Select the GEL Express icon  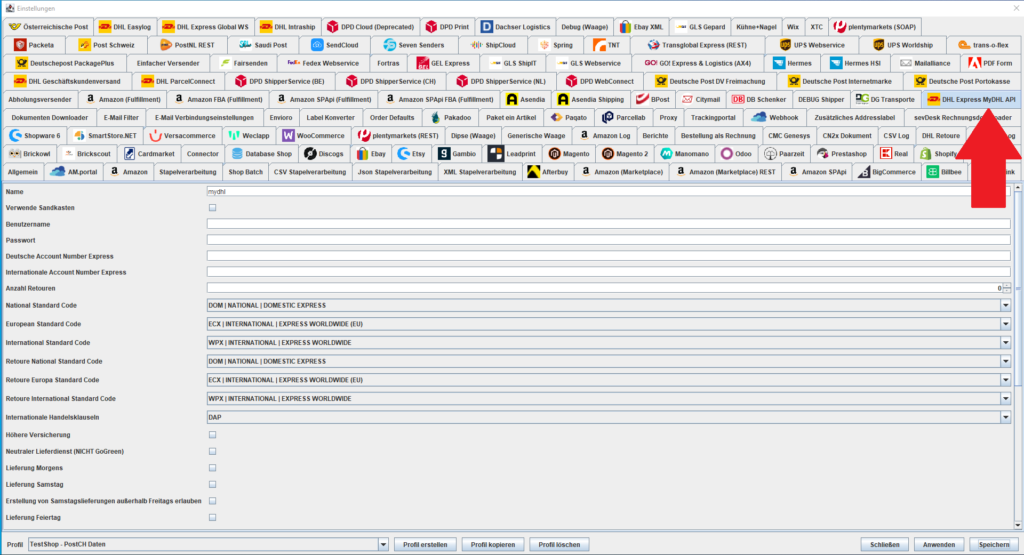point(423,63)
